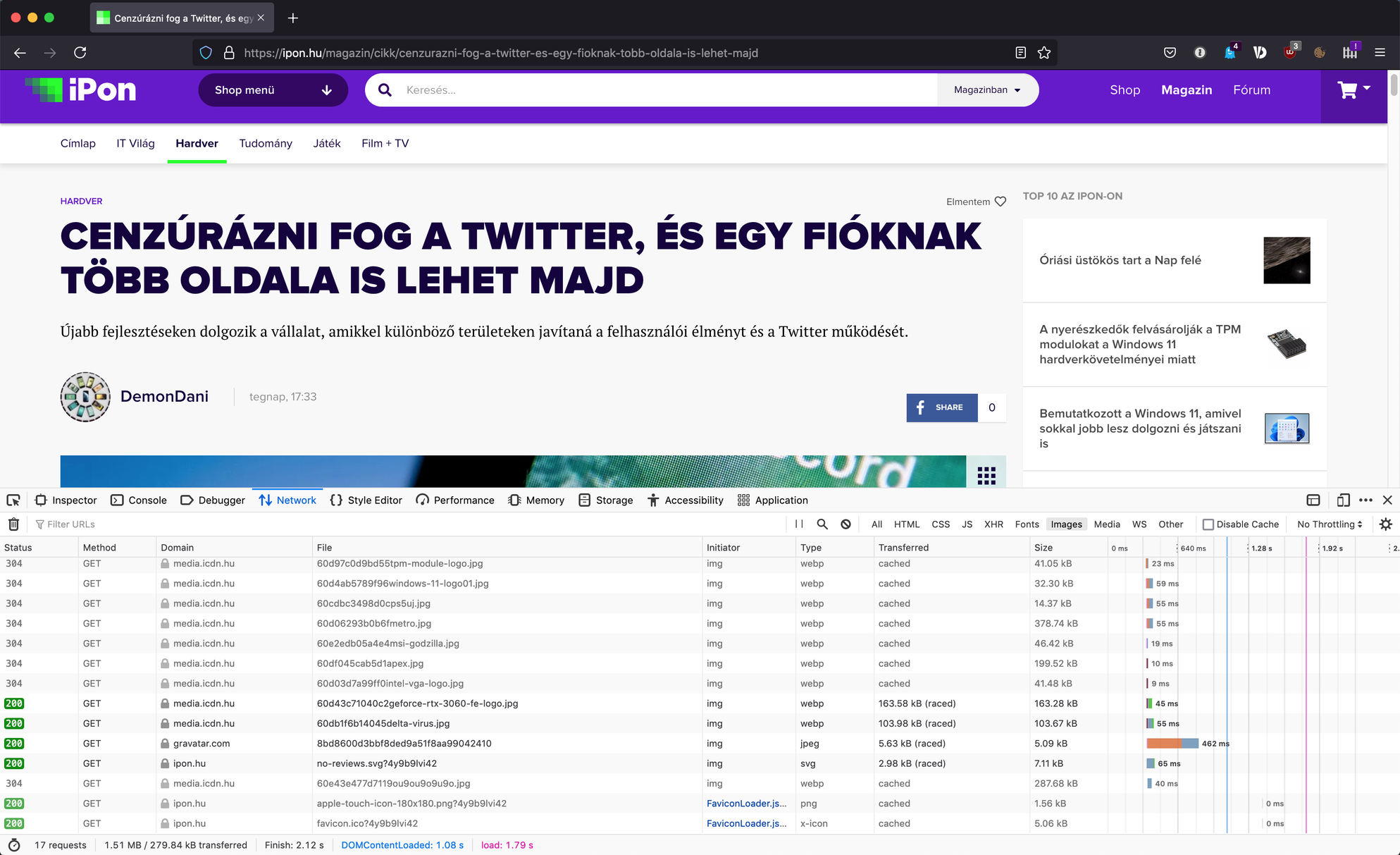Go back to the previous page

[20, 53]
